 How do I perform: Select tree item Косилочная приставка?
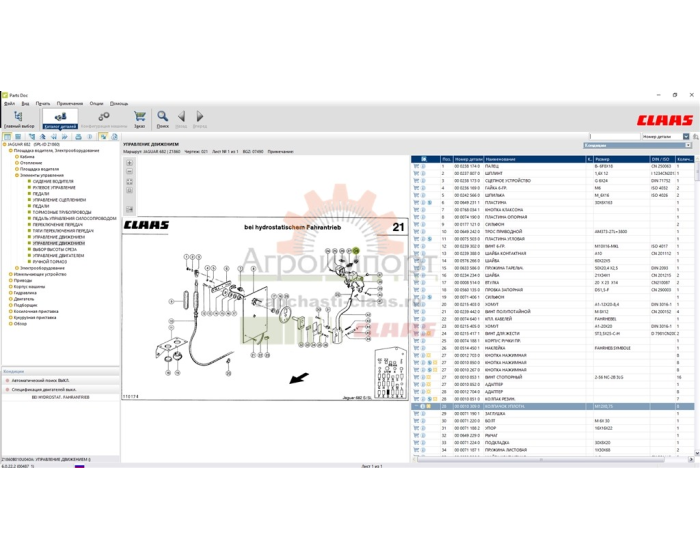pyautogui.click(x=36, y=311)
